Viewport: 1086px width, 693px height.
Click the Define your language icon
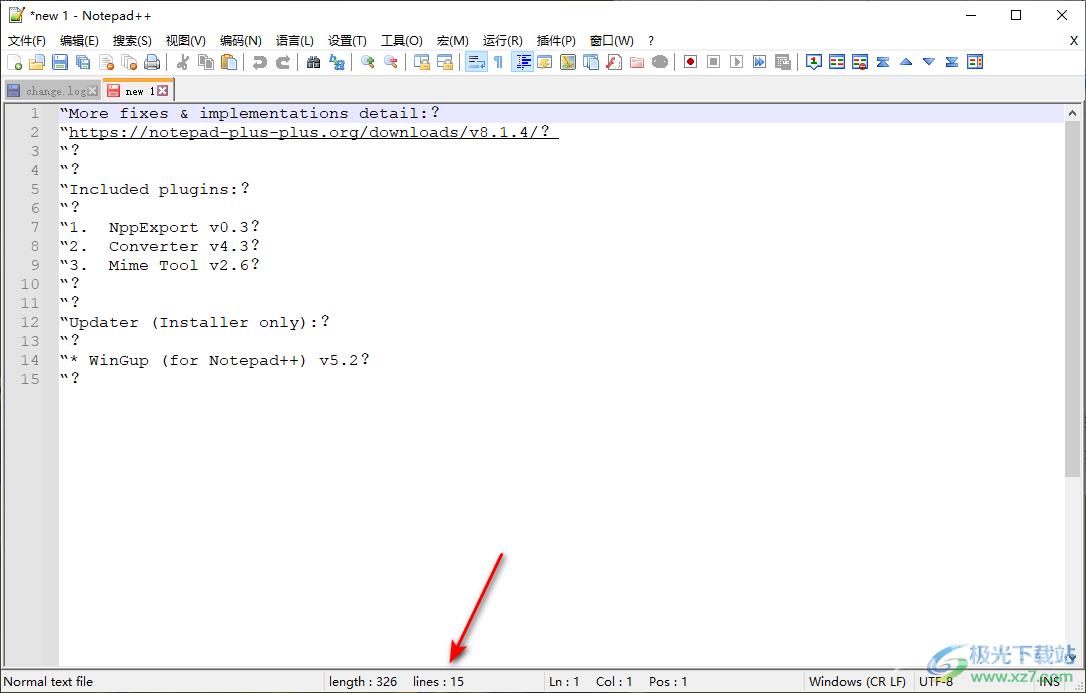(x=545, y=62)
